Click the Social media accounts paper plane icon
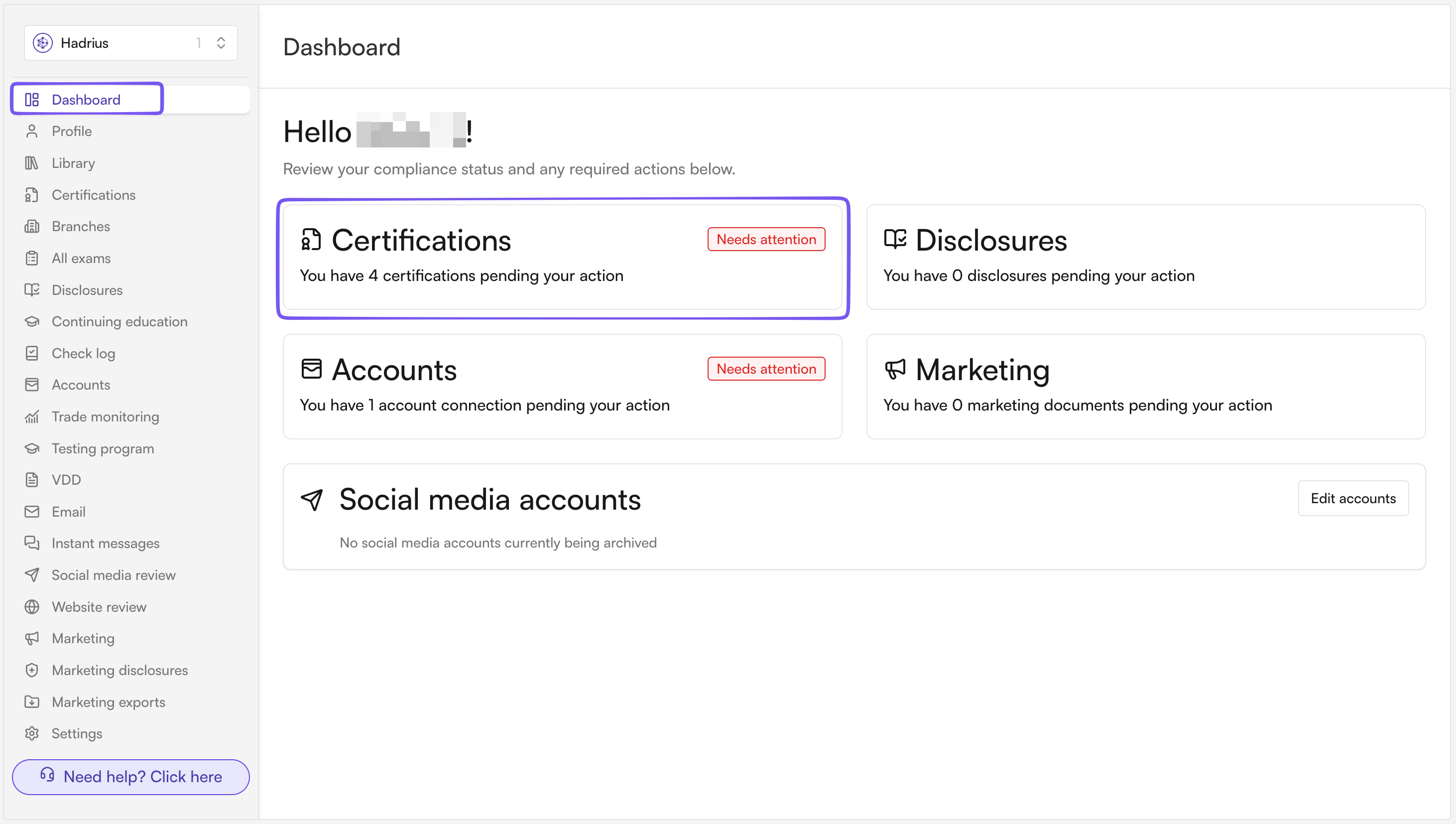This screenshot has width=1456, height=824. 312,500
